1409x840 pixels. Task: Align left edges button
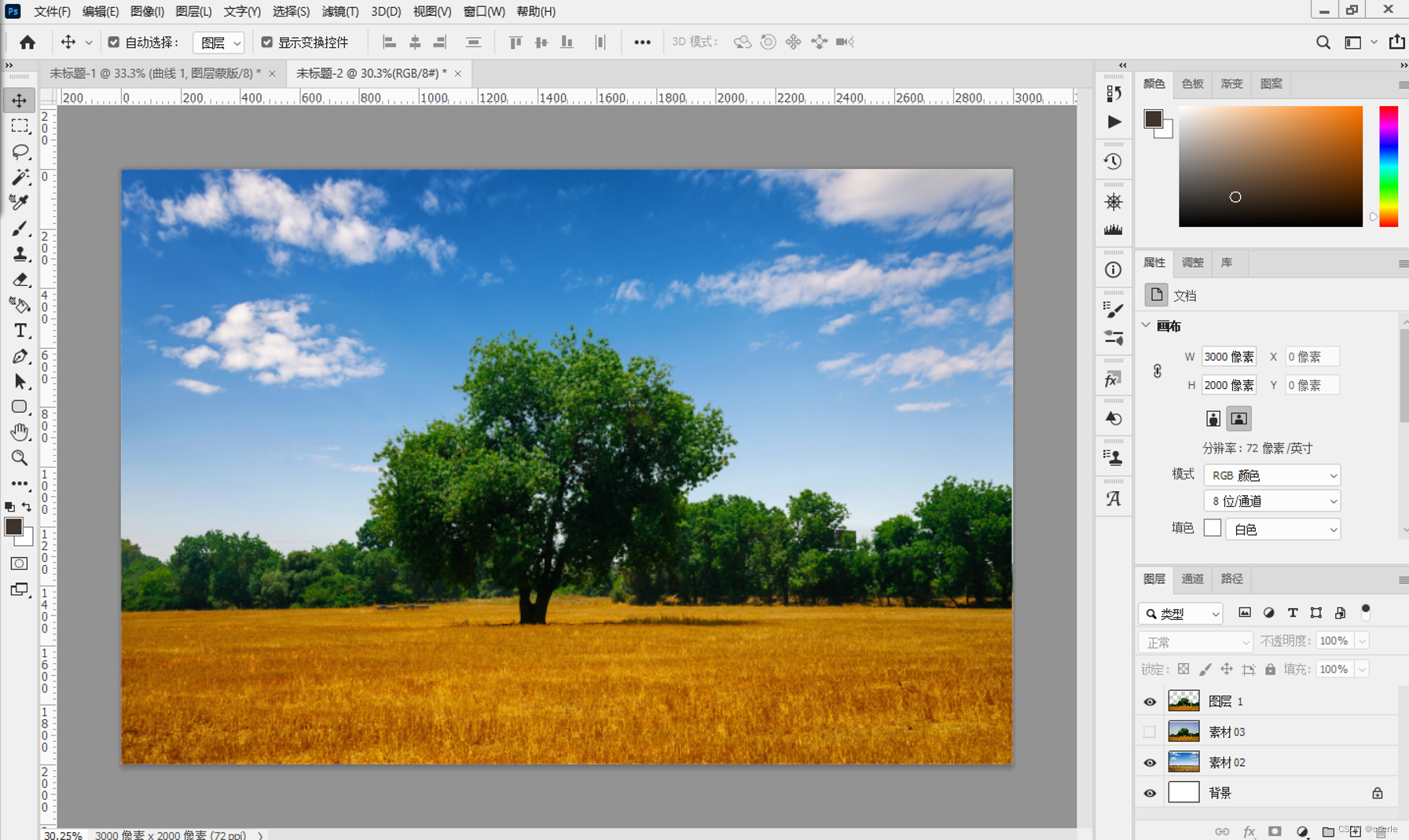[x=389, y=42]
